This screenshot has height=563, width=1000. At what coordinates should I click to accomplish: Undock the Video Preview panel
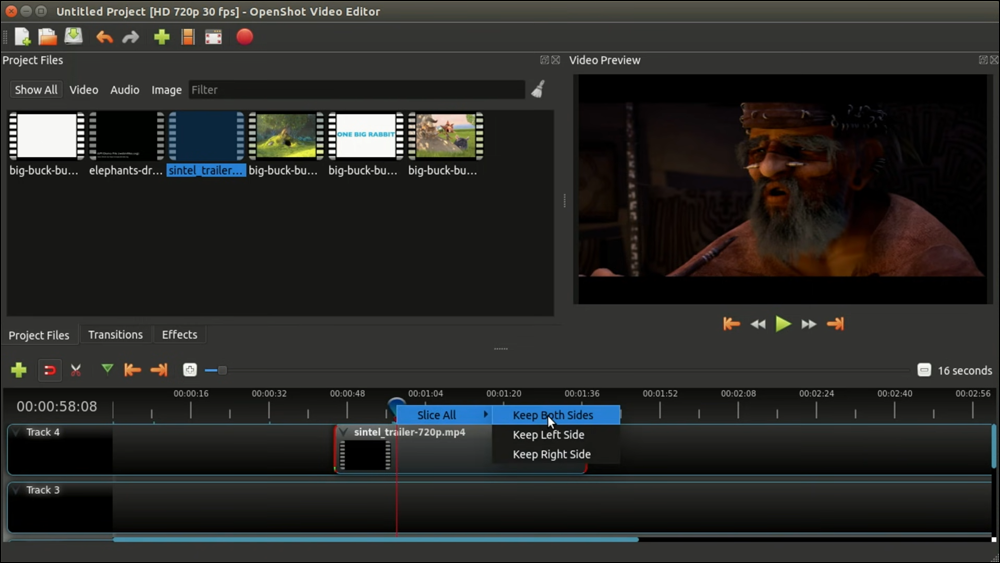point(983,60)
